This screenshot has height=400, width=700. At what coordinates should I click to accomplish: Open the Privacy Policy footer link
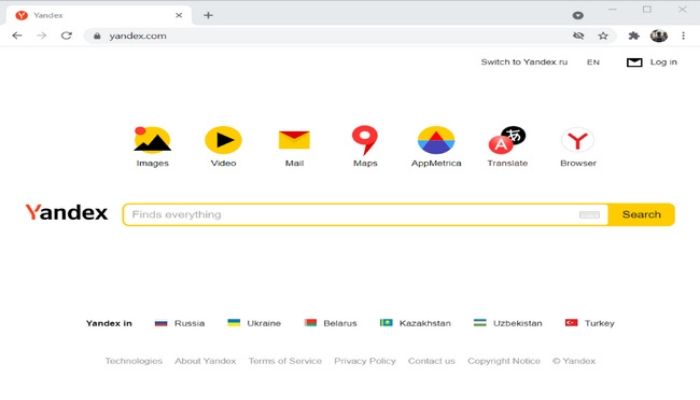[365, 361]
